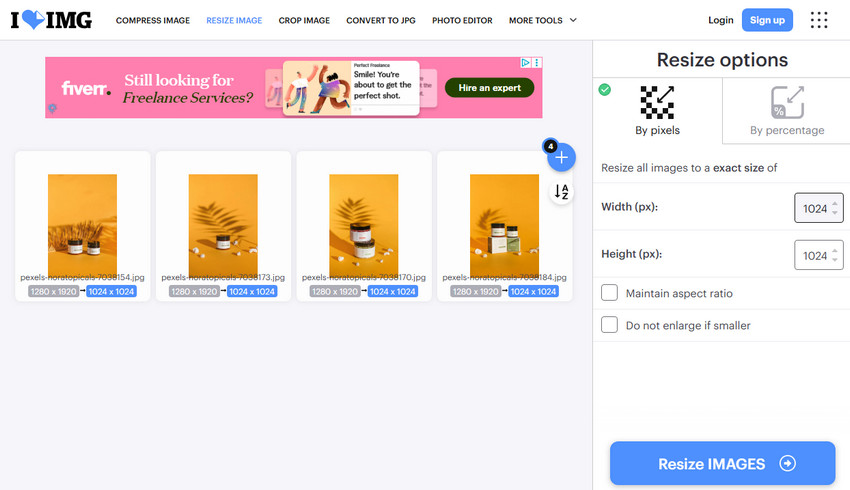Increase the Width value with the stepper arrow

coord(835,204)
